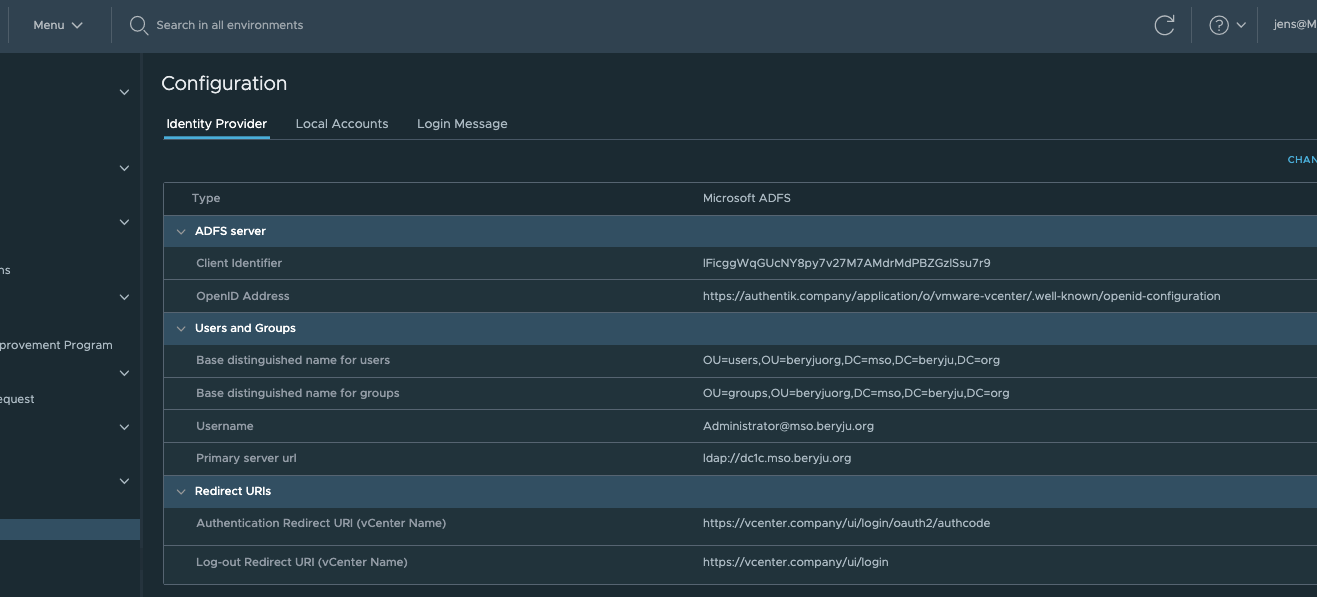Expand the topmost sidebar chevron

coord(124,92)
